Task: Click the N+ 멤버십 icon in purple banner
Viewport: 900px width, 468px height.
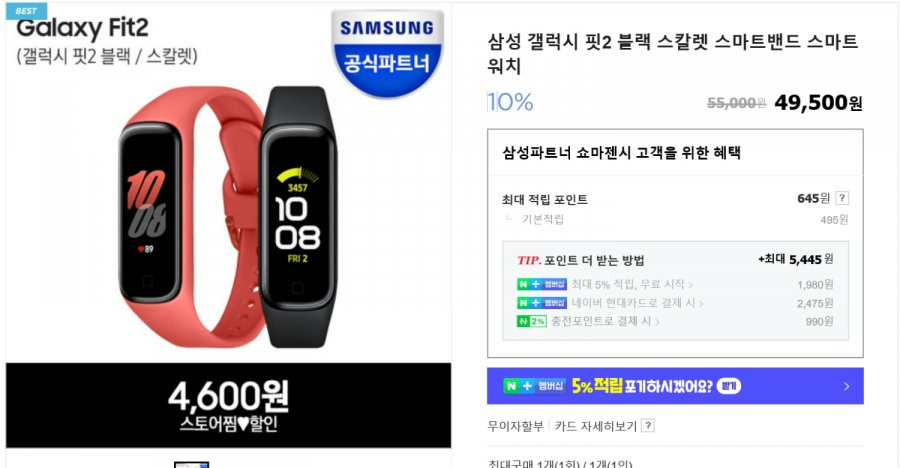Action: point(534,386)
